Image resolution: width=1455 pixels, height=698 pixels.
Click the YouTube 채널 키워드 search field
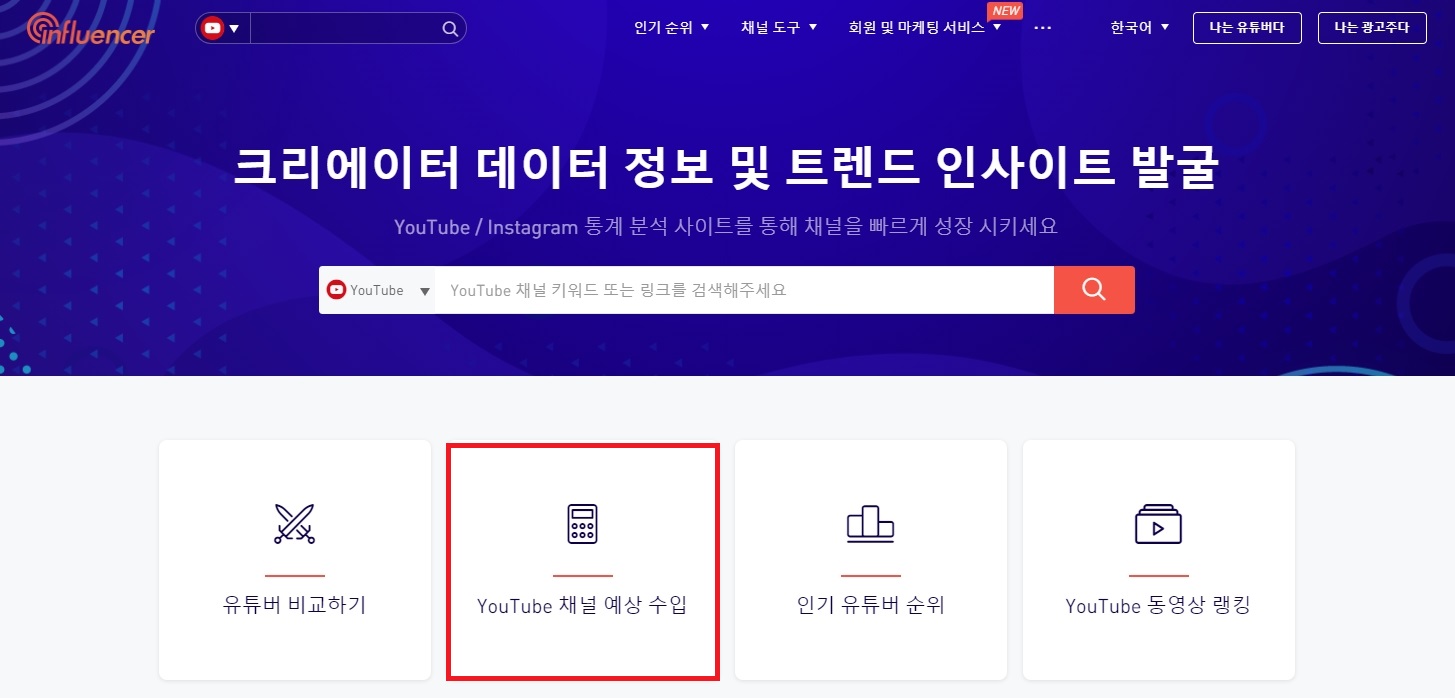click(x=744, y=290)
